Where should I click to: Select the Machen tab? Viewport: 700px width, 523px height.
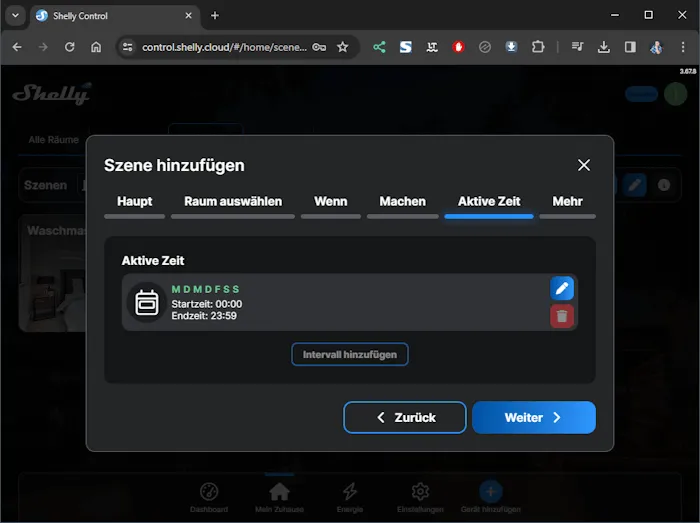pyautogui.click(x=402, y=201)
